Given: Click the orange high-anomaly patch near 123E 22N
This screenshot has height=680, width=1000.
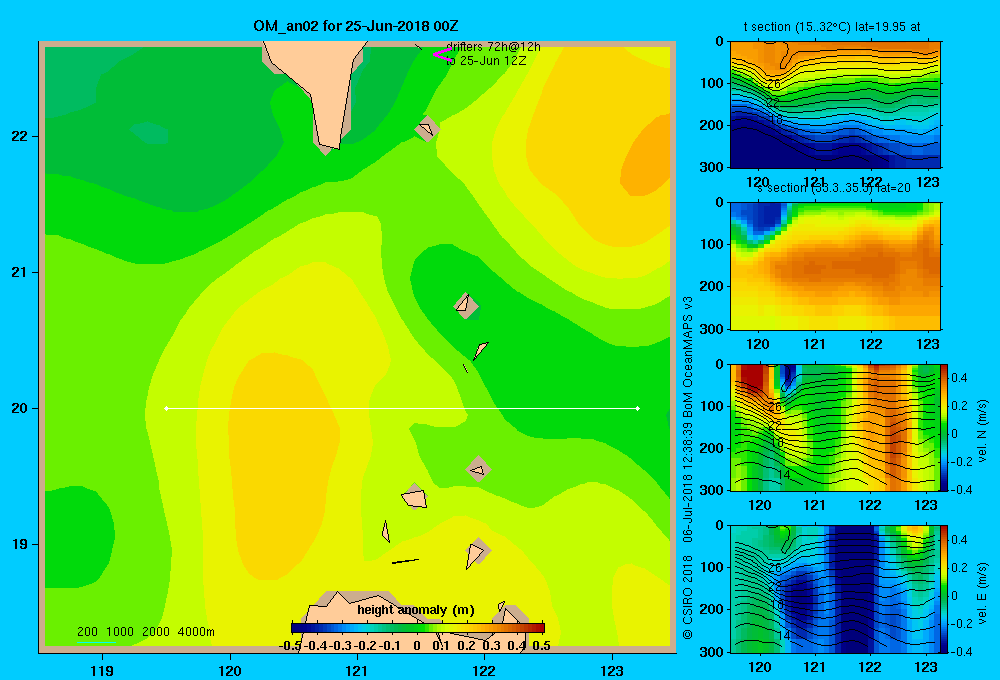Looking at the screenshot, I should coord(647,156).
